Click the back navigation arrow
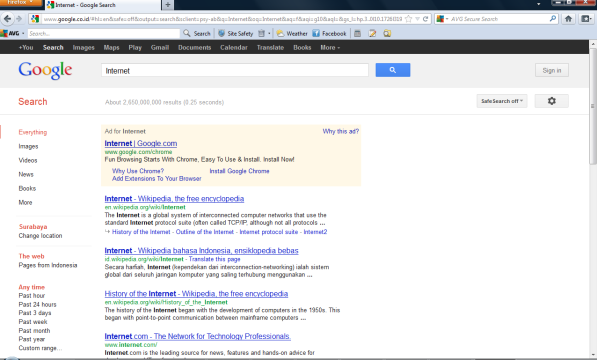 click(7, 19)
